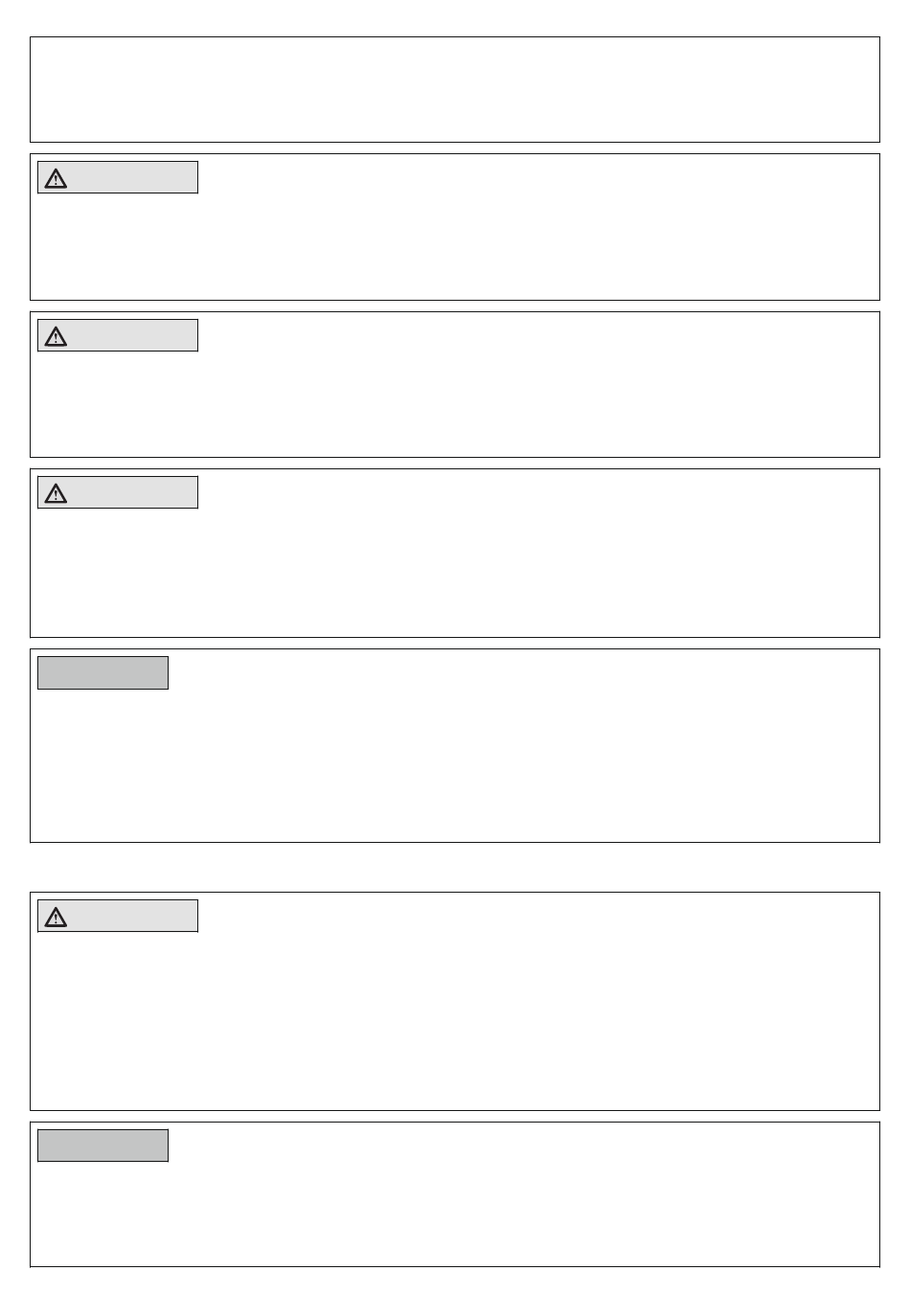Screen dimensions: 910x1316
Task: Click the second warning triangle icon
Action: [x=56, y=336]
